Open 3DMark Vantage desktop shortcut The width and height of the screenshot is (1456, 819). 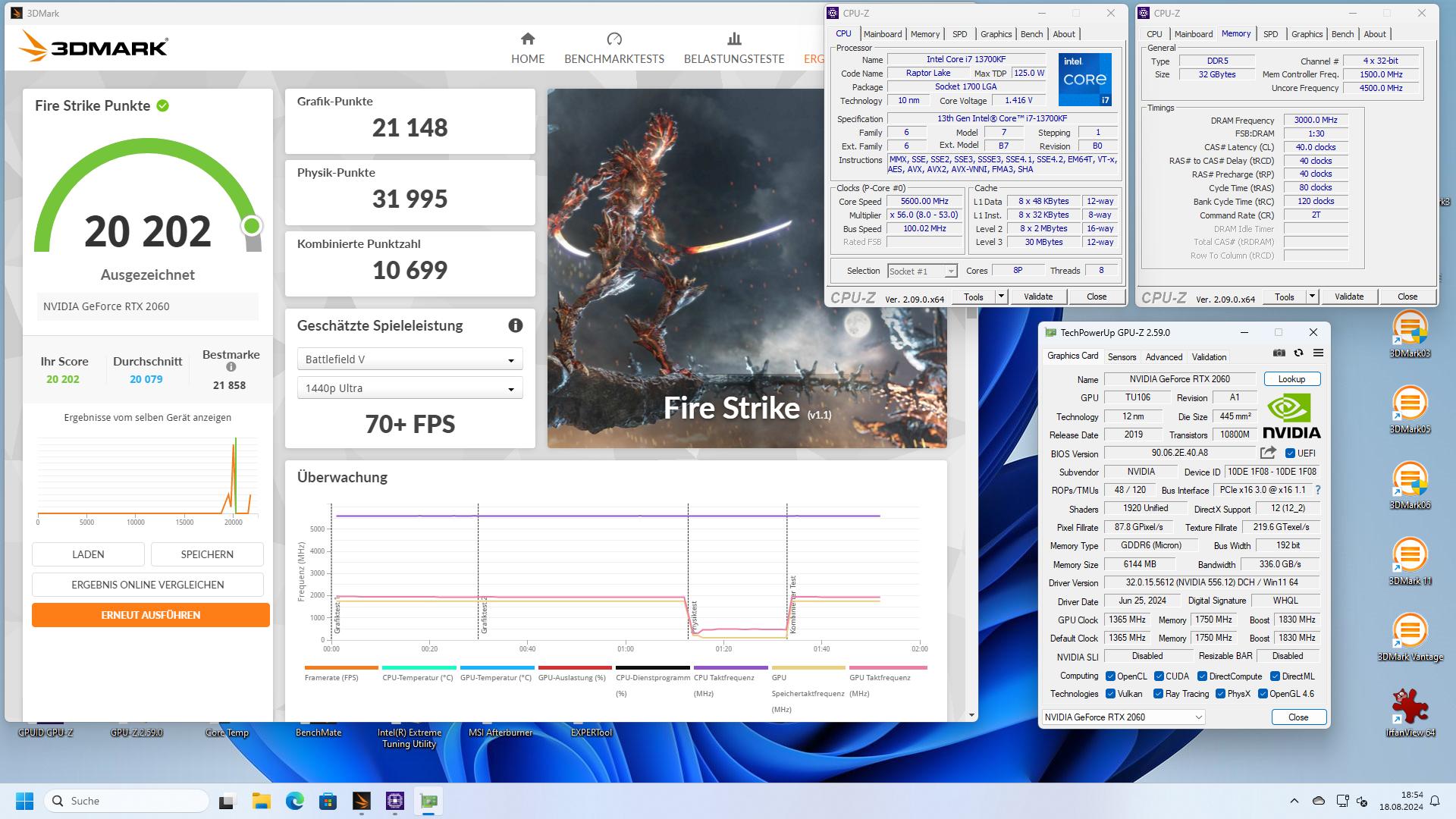click(x=1410, y=639)
